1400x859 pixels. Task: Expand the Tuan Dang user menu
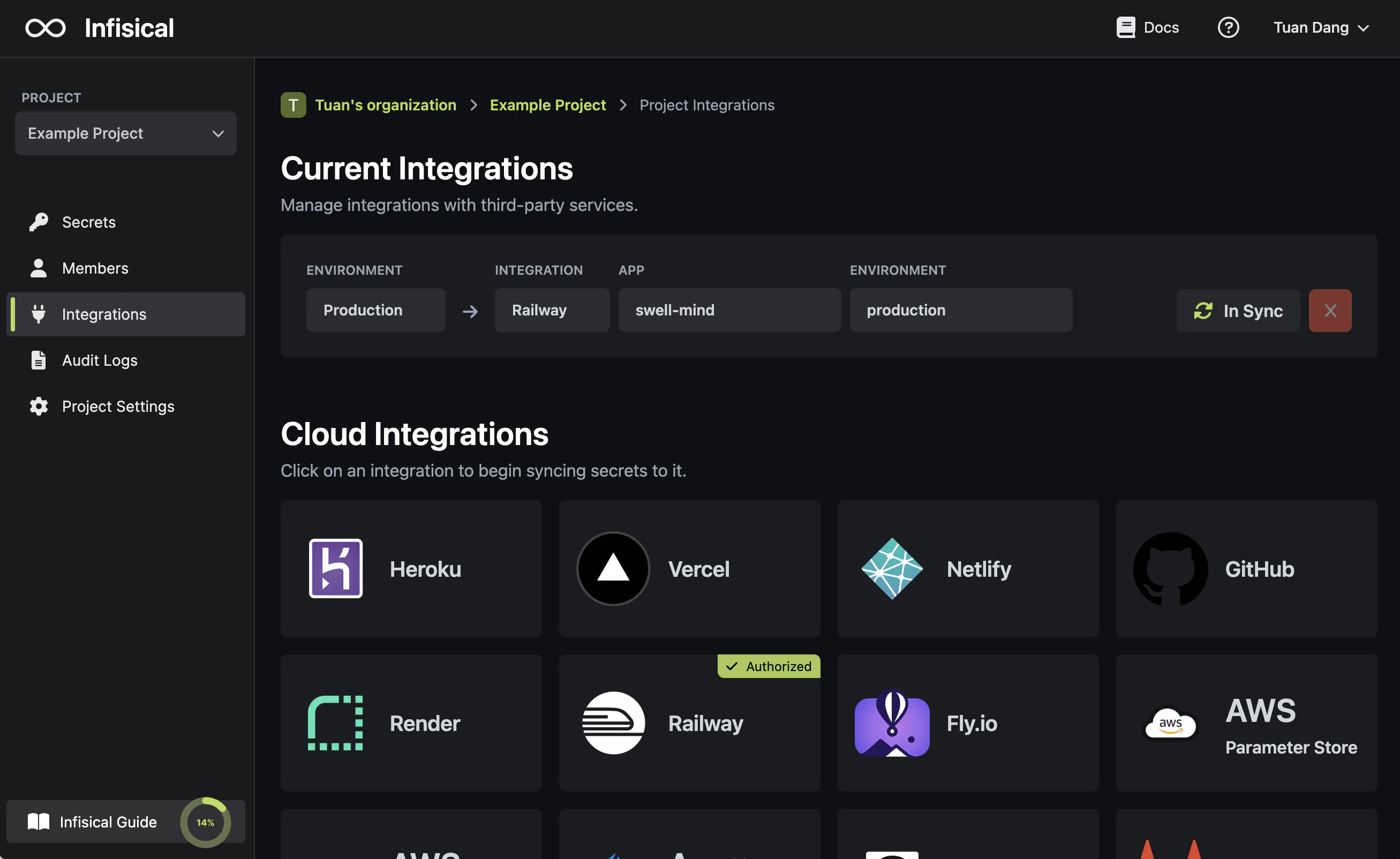(1321, 27)
